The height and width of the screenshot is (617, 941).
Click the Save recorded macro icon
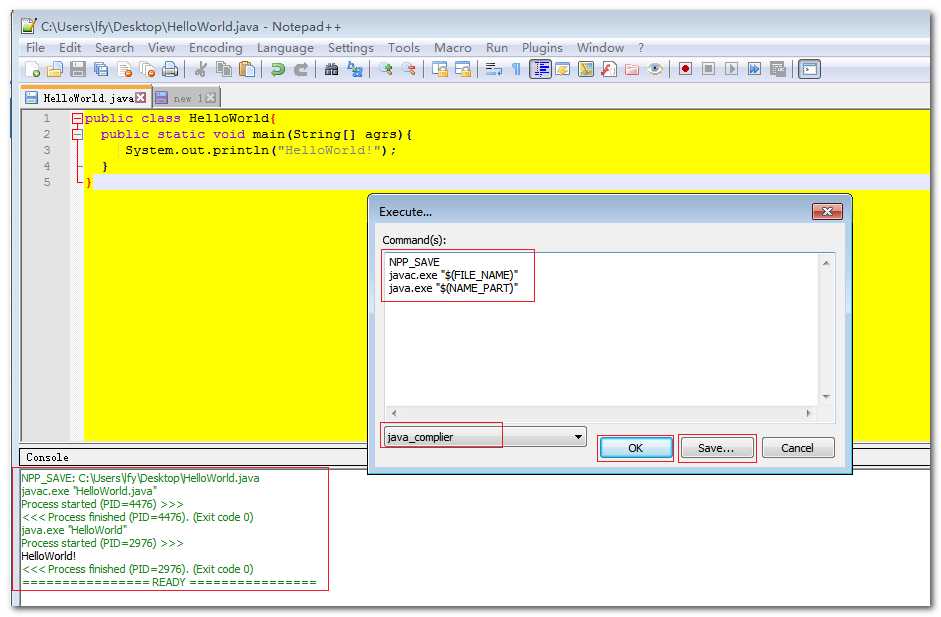[778, 70]
